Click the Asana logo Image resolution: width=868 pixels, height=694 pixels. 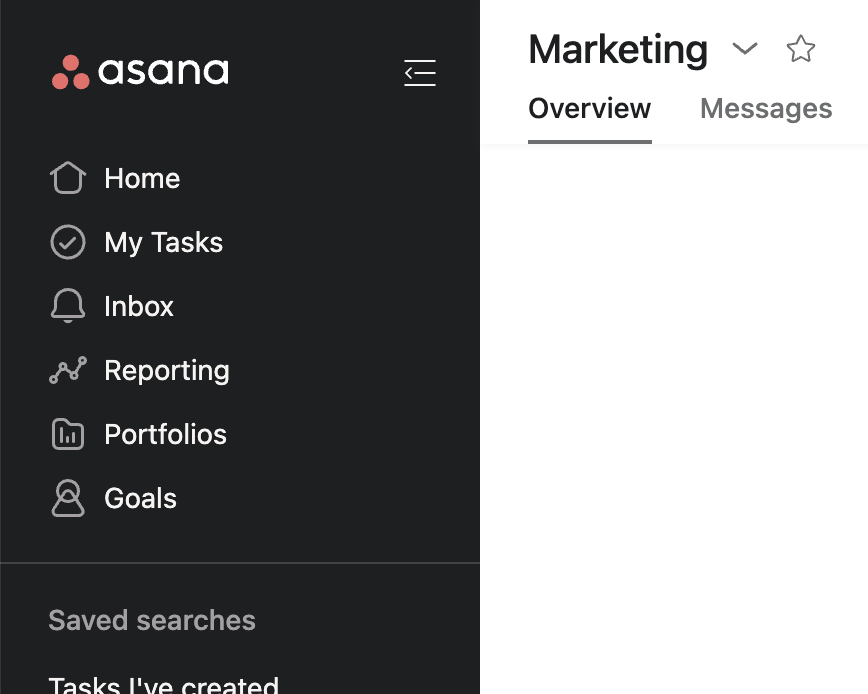(140, 72)
